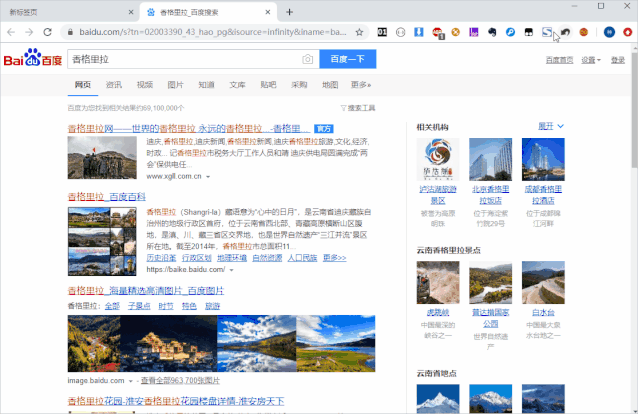
Task: Click the browser address bar URL
Action: pos(213,32)
